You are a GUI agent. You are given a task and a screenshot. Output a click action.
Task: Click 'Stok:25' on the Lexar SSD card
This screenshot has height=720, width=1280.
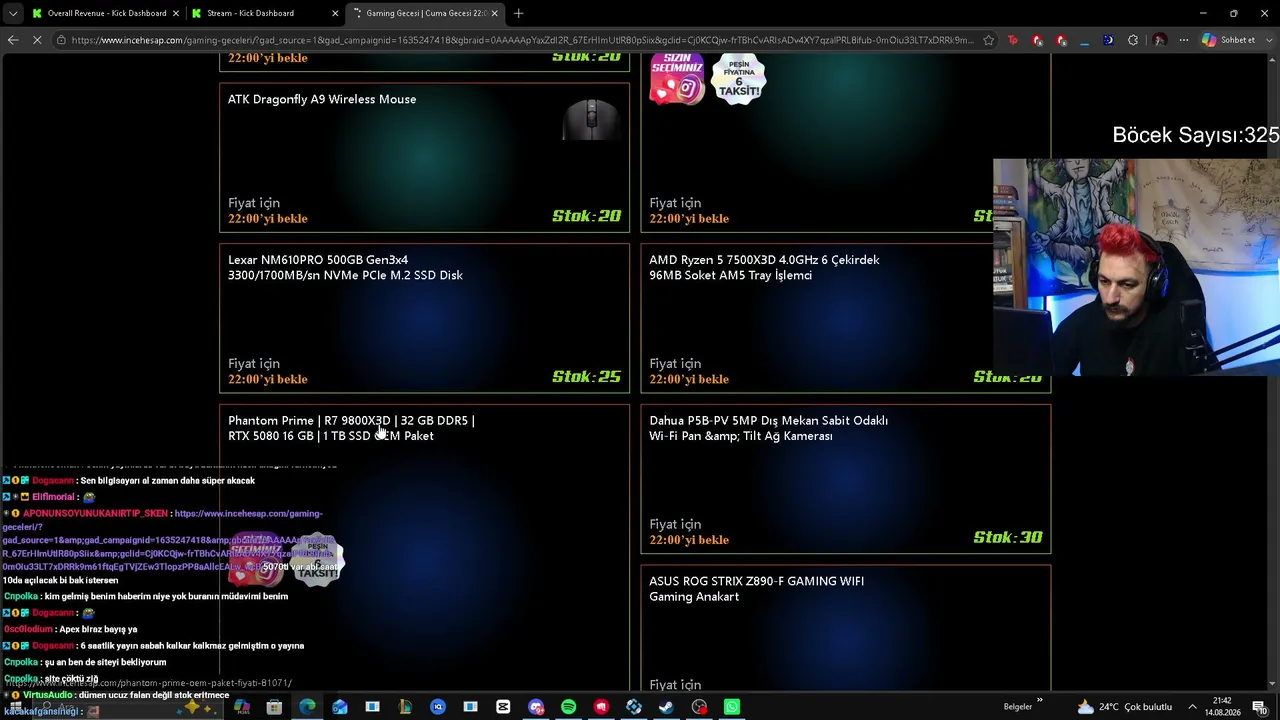586,377
